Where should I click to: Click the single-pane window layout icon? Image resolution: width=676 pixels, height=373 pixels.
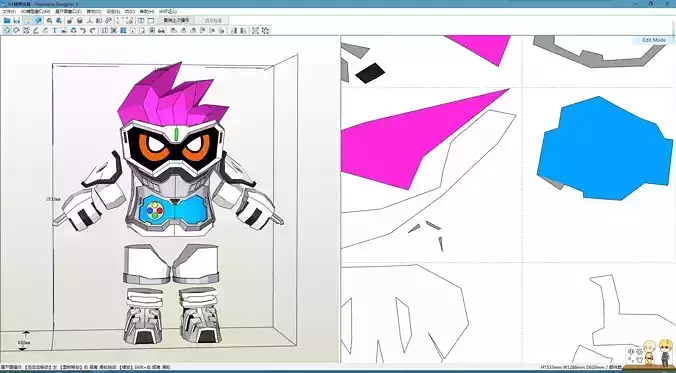pyautogui.click(x=151, y=20)
